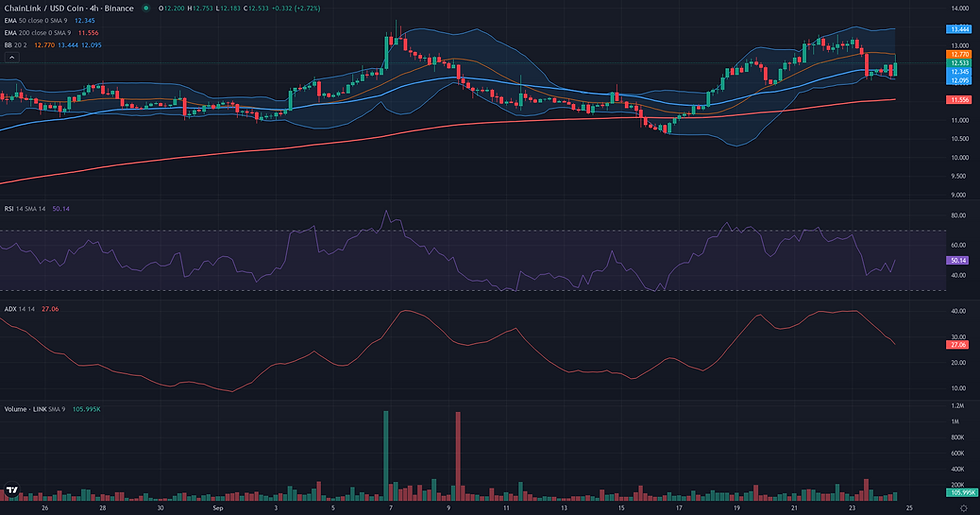The width and height of the screenshot is (980, 515).
Task: Click the 7 date axis label
Action: coord(391,508)
